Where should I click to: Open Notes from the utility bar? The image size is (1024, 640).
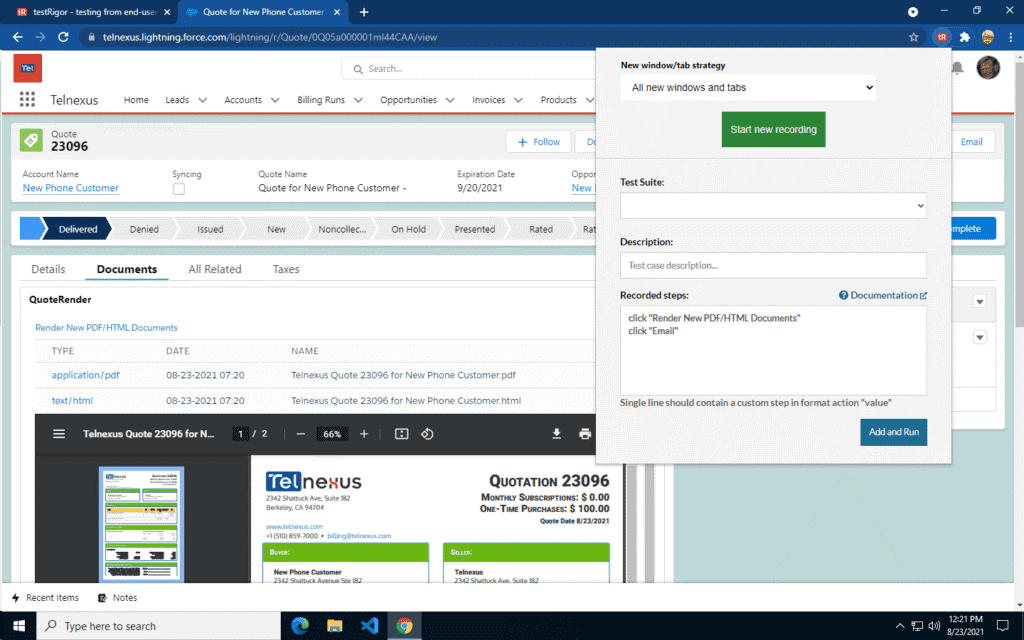[118, 598]
